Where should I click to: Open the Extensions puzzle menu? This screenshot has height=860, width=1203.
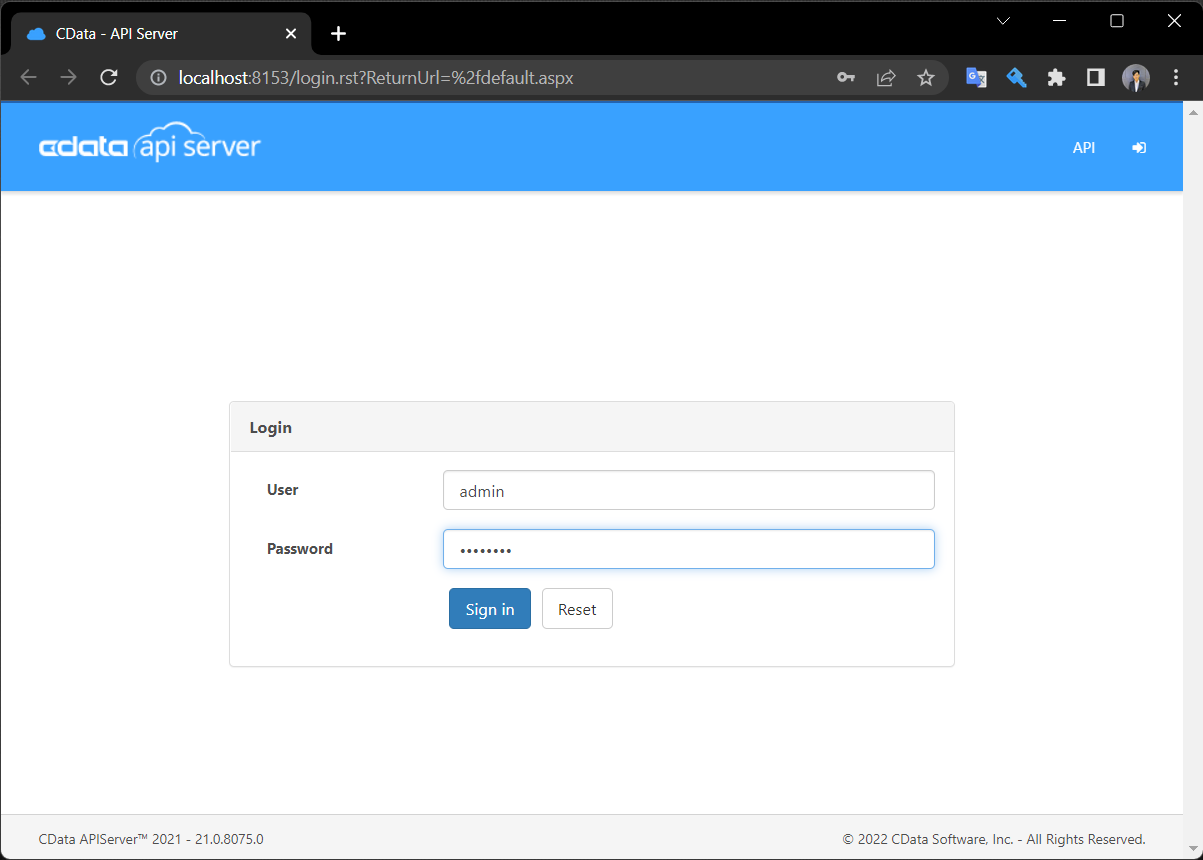1056,77
